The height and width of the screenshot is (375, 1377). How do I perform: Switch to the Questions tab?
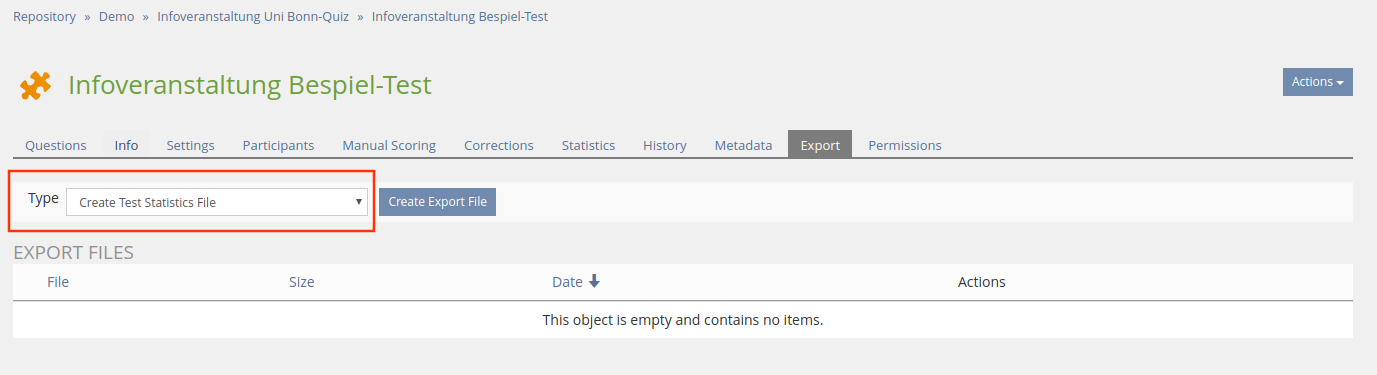click(x=56, y=145)
